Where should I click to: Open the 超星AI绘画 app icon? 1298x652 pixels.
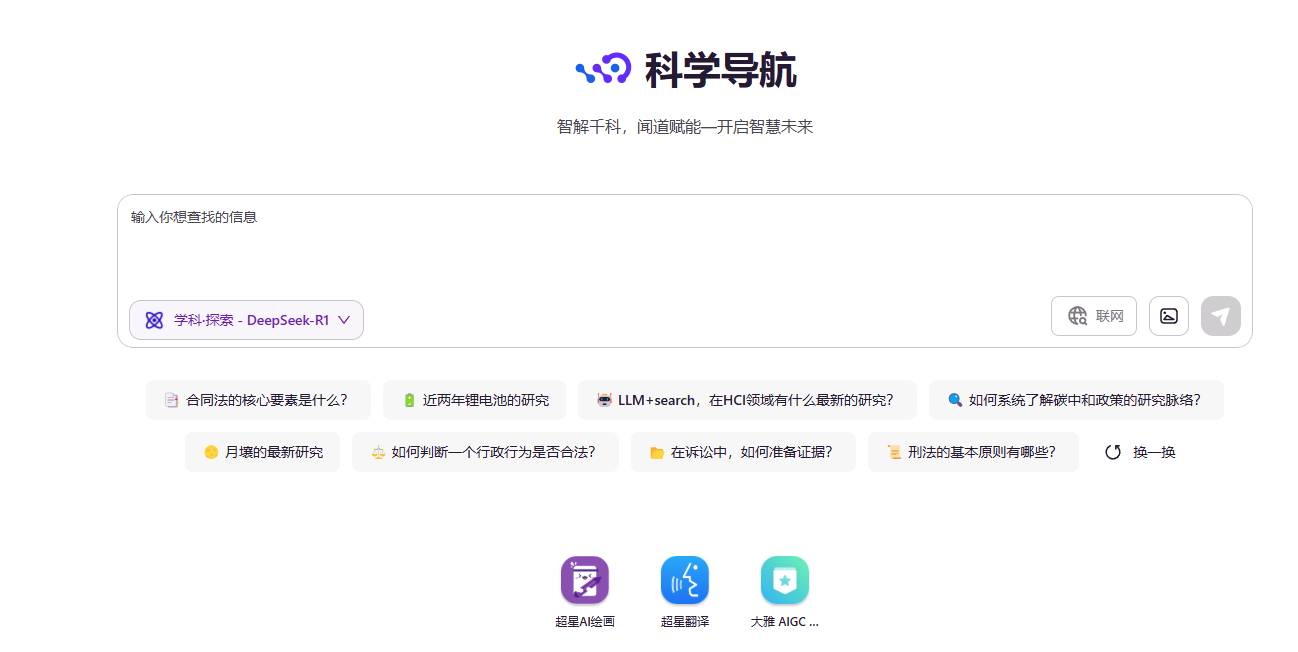(584, 581)
